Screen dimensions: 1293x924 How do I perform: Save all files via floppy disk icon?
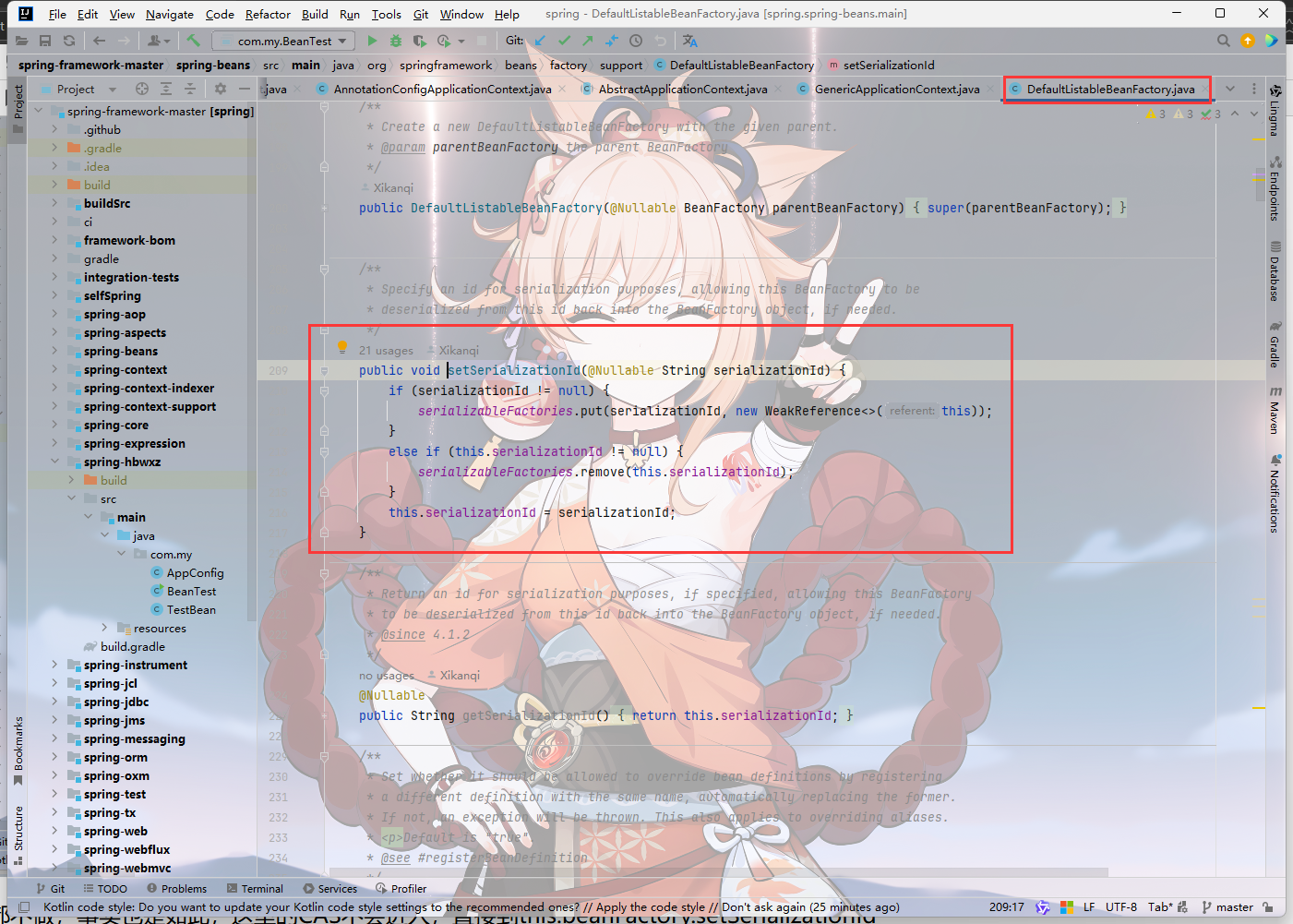tap(45, 41)
